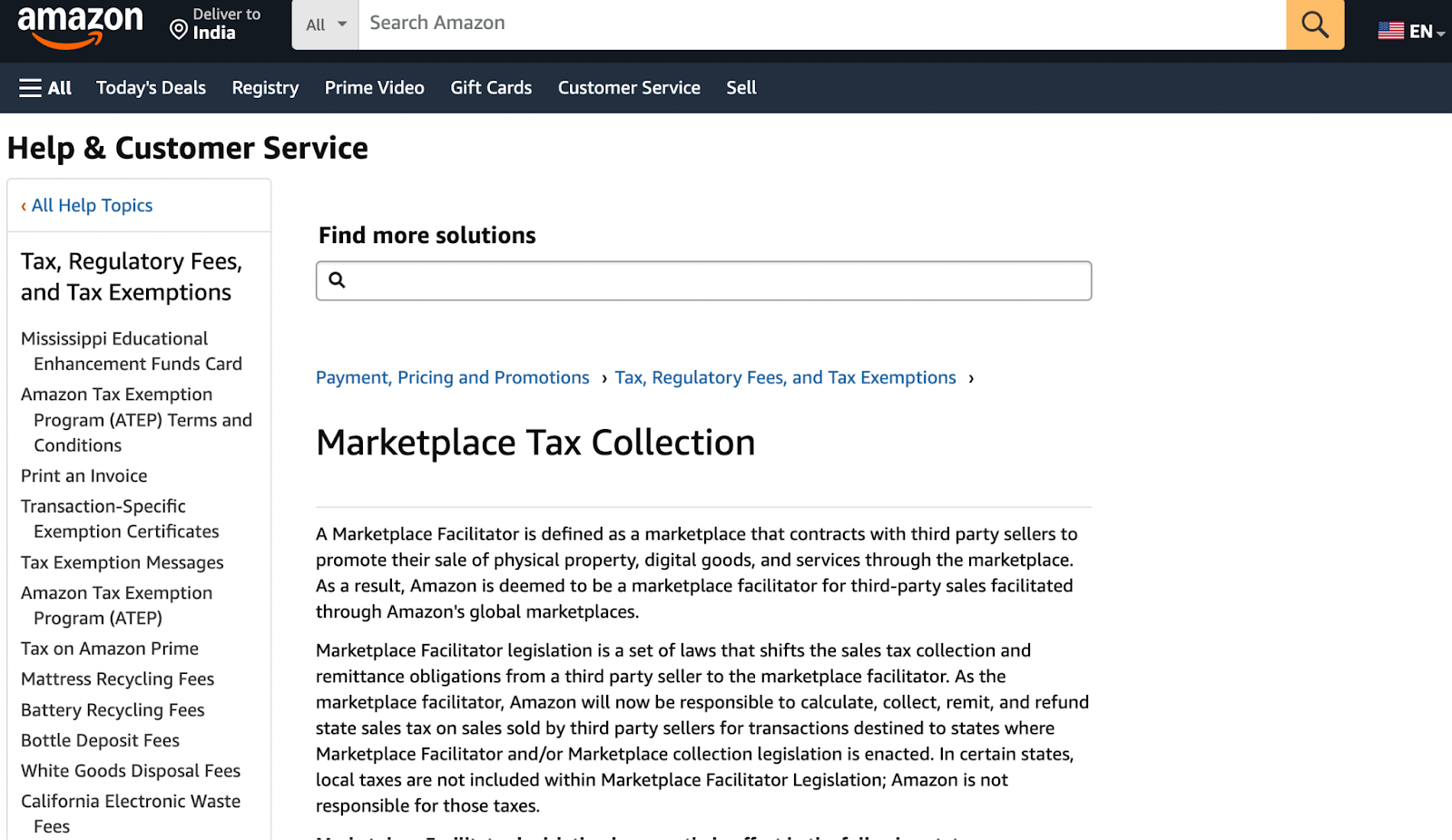The image size is (1452, 840).
Task: Open Tax Exemption Messages topic
Action: pos(123,562)
